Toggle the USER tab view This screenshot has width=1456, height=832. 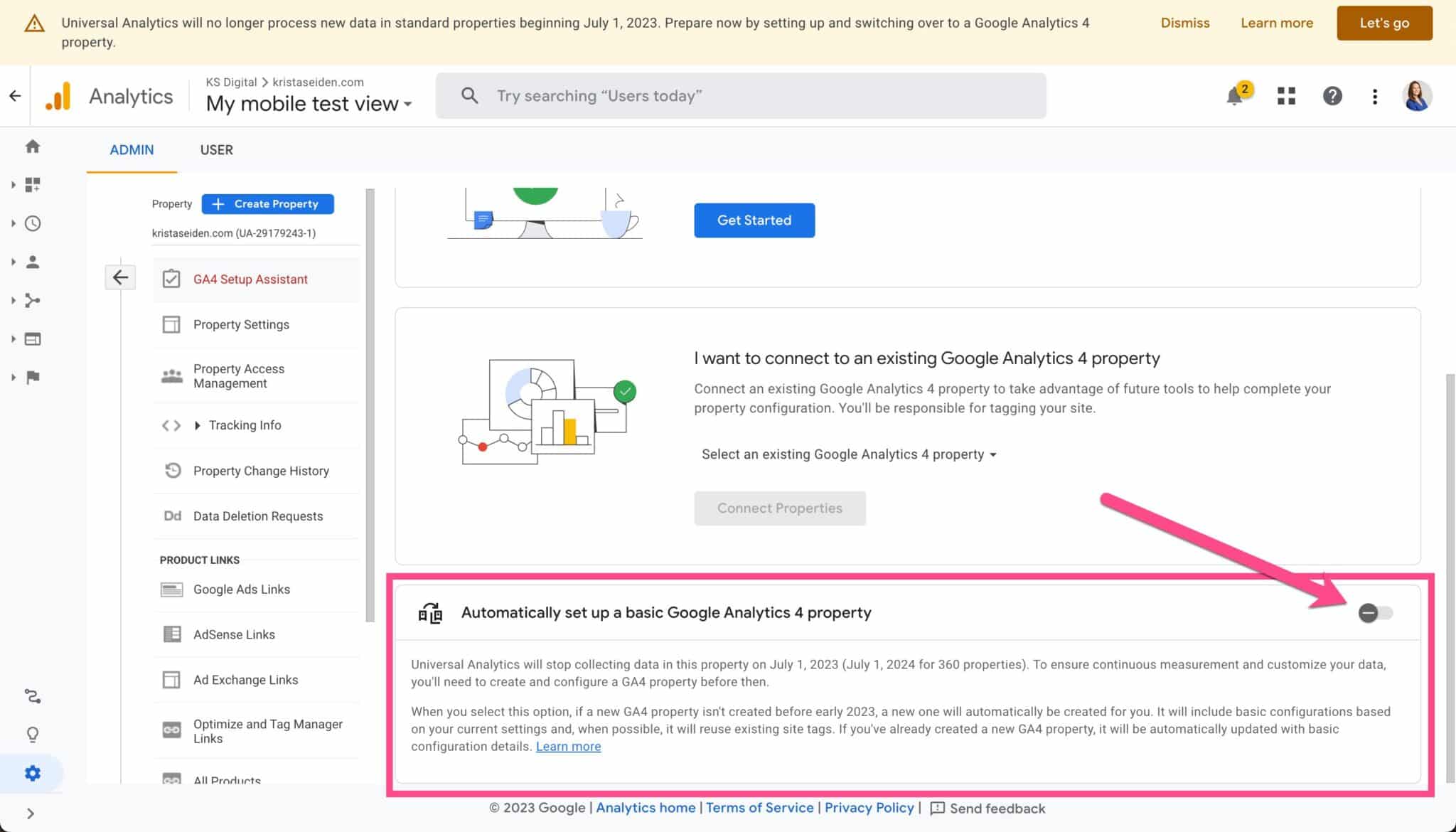217,150
